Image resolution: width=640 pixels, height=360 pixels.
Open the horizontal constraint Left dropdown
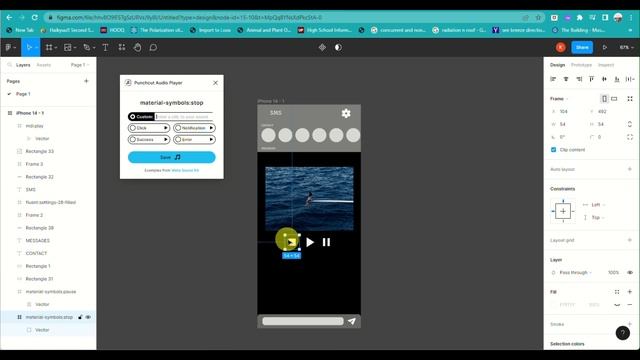coord(598,205)
